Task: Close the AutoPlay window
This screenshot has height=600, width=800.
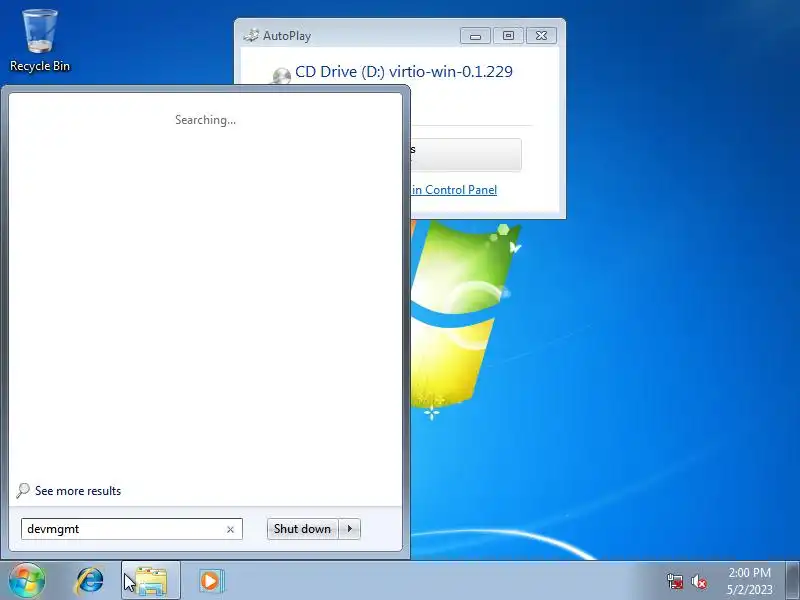Action: [x=541, y=36]
